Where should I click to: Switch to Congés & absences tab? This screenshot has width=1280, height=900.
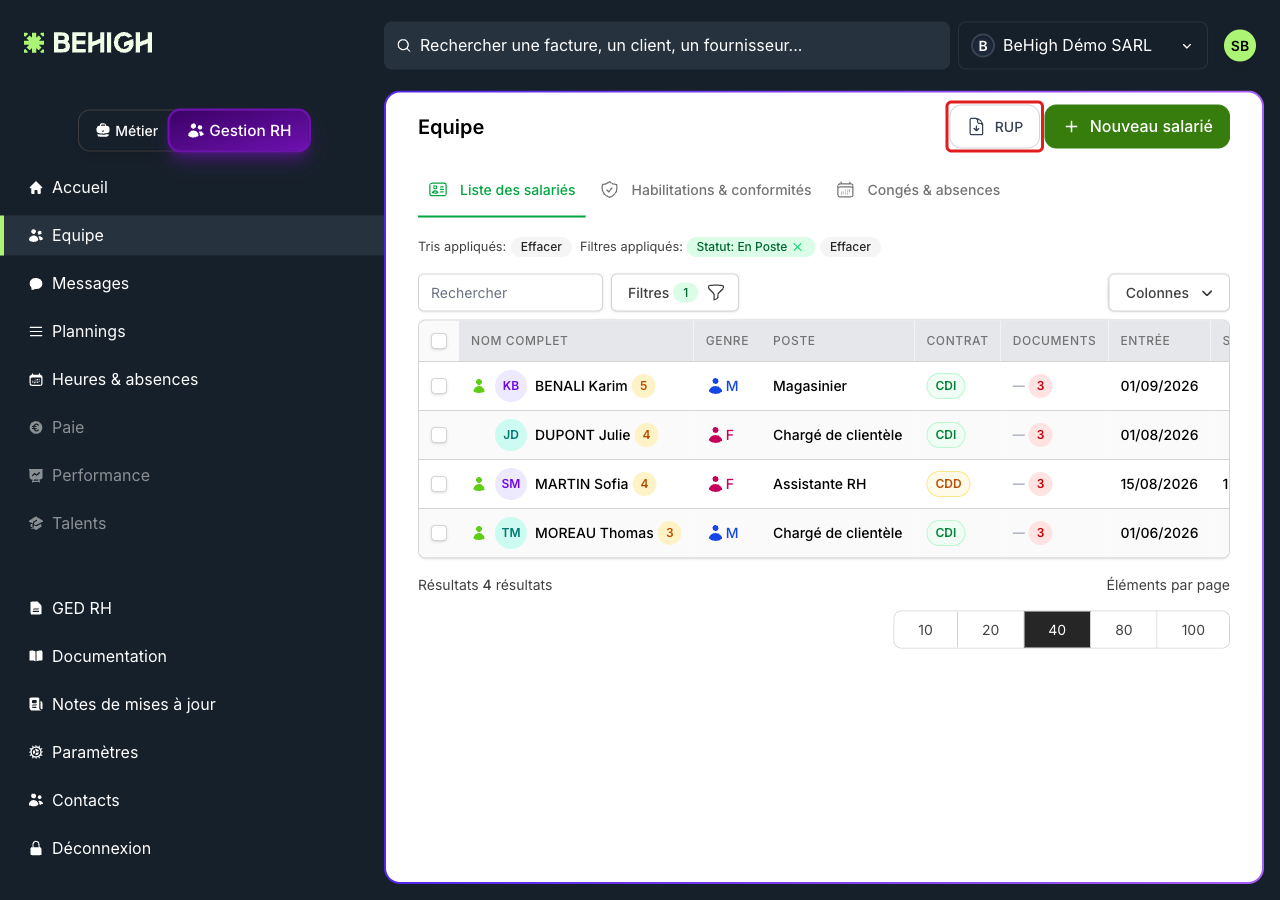tap(918, 190)
